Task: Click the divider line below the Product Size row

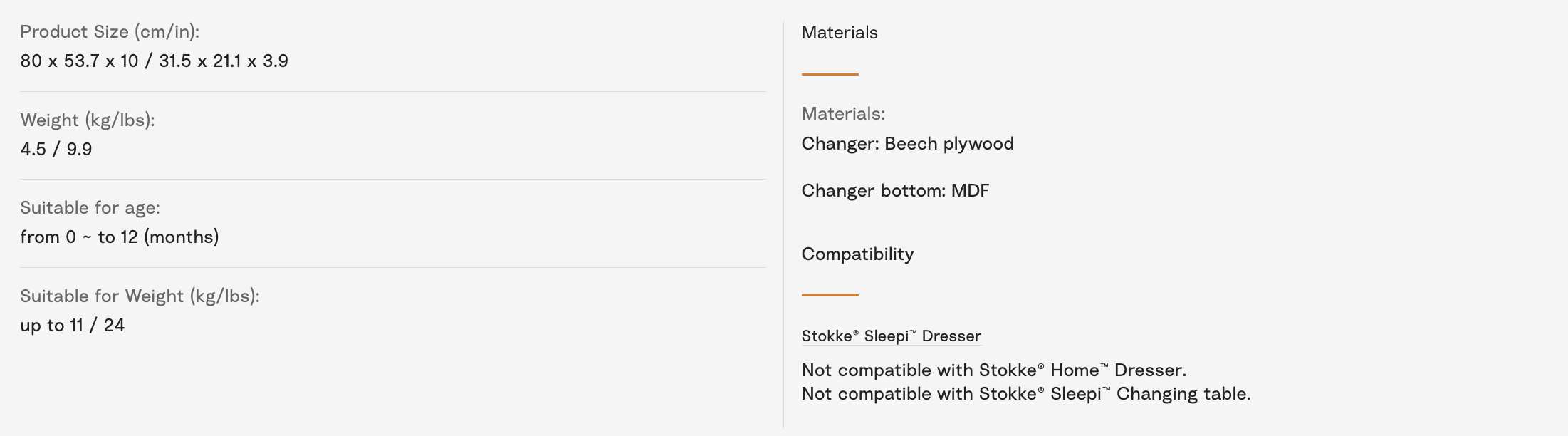Action: tap(392, 91)
